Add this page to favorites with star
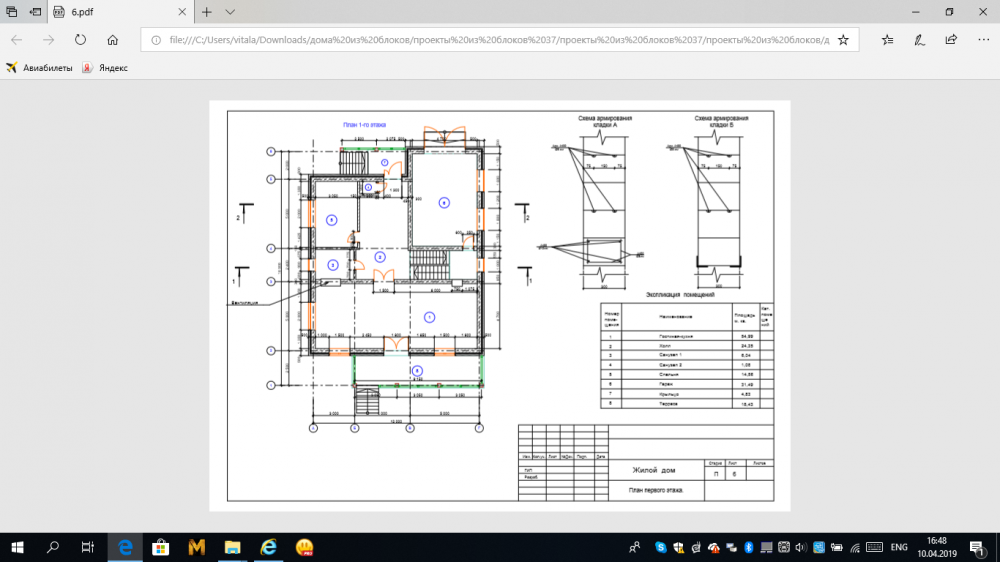1000x562 pixels. 843,40
